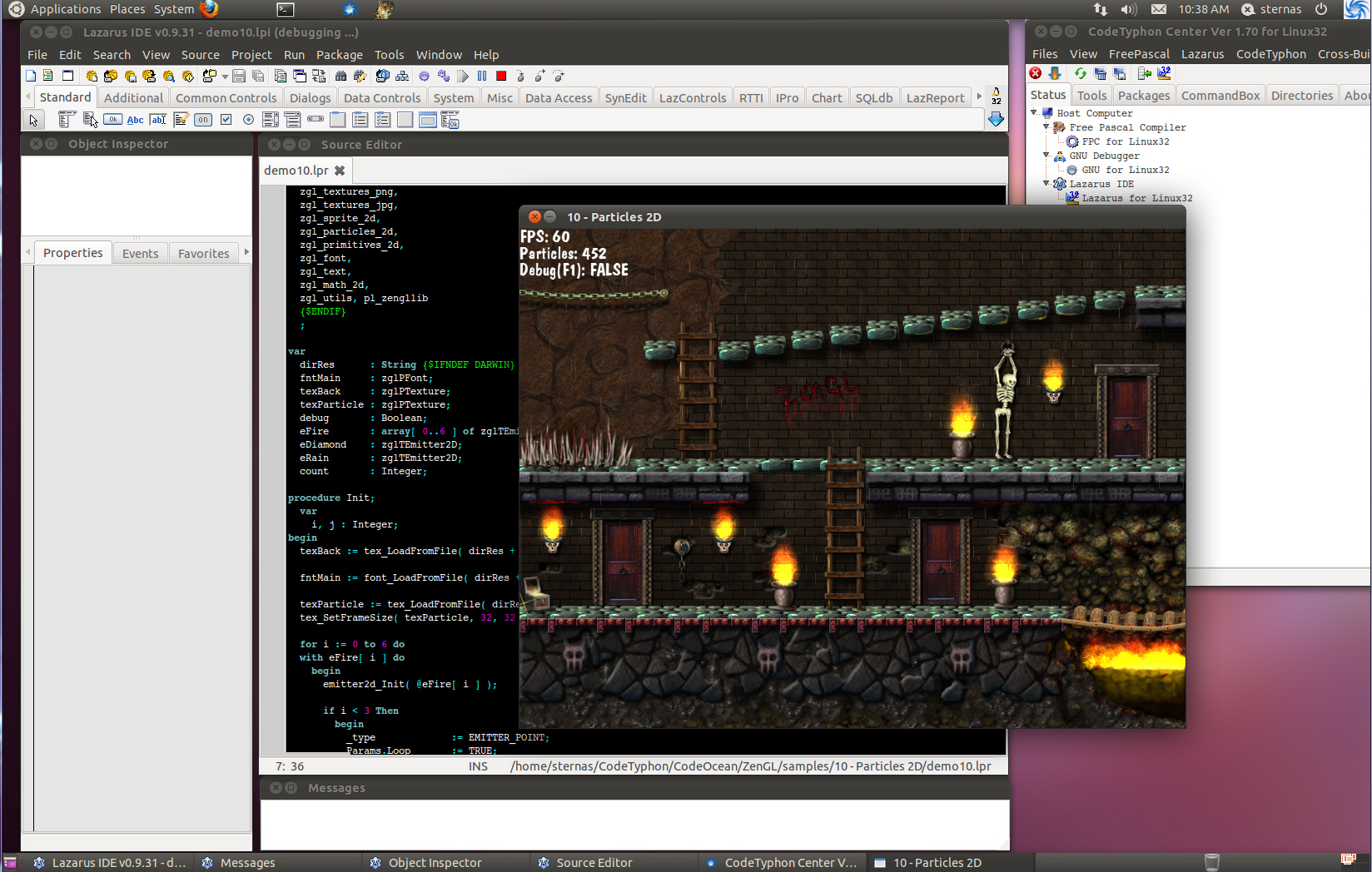Image resolution: width=1372 pixels, height=872 pixels.
Task: Pick the TLabel 'Abc' component icon
Action: pos(135,120)
